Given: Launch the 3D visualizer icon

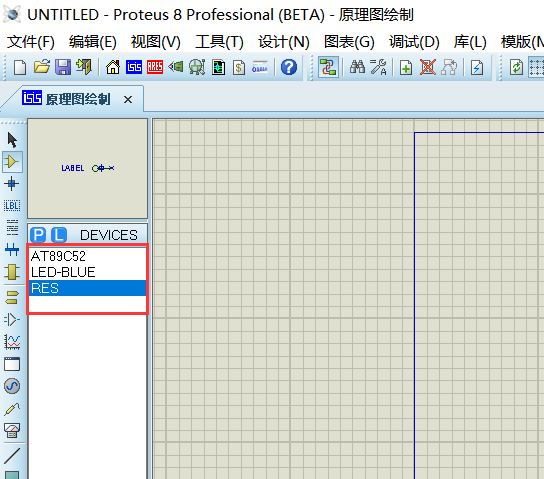Looking at the screenshot, I should pos(176,67).
